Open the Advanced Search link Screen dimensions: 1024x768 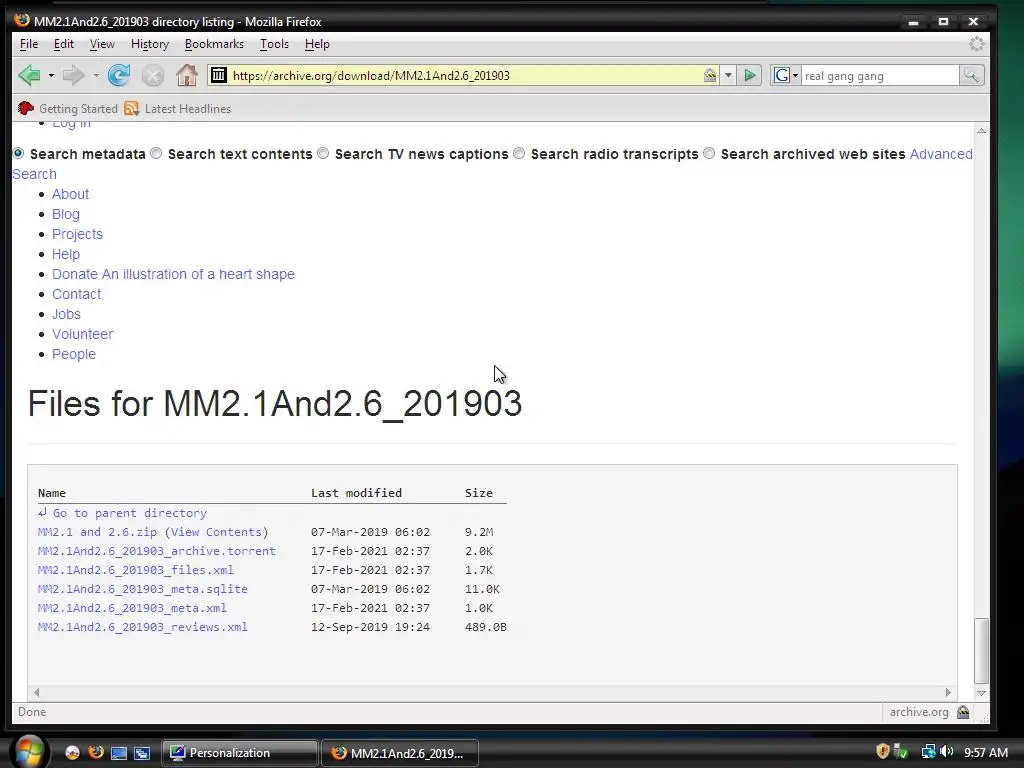pyautogui.click(x=940, y=154)
